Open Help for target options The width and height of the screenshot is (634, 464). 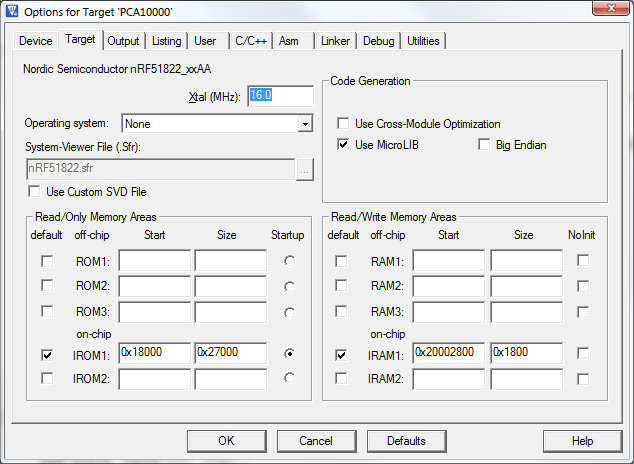pos(583,441)
